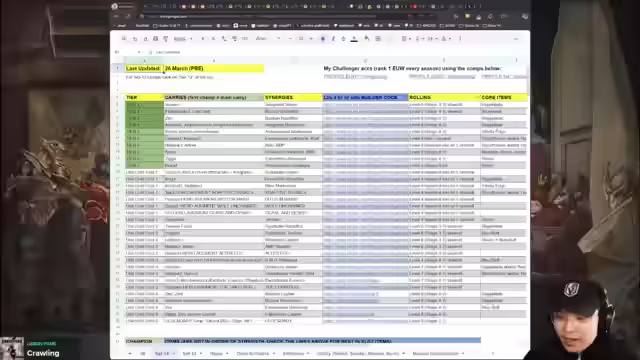Increase decimal places in the toolbar
Screen dimensions: 640x360
[x=234, y=39]
